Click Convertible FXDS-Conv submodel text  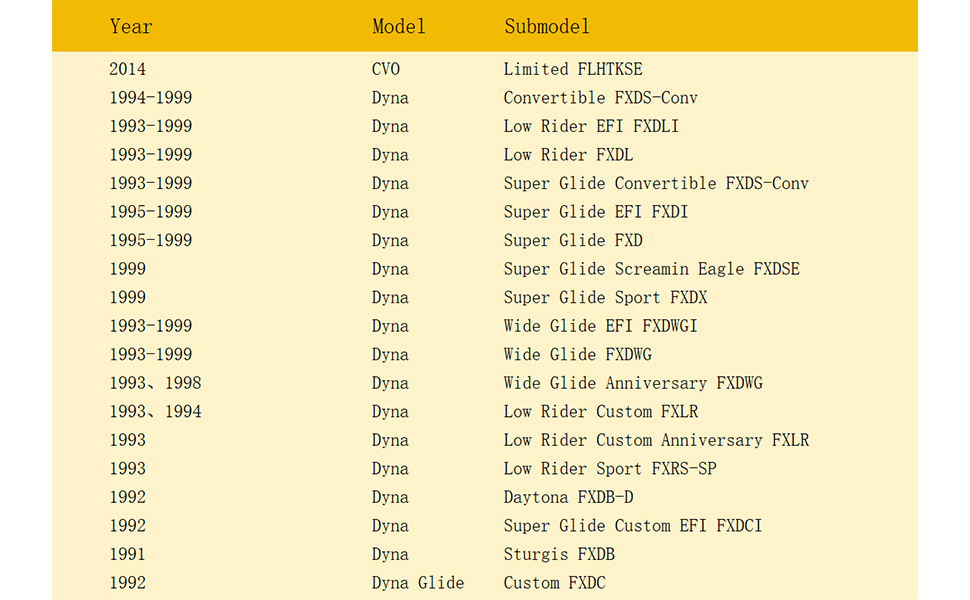tap(600, 98)
